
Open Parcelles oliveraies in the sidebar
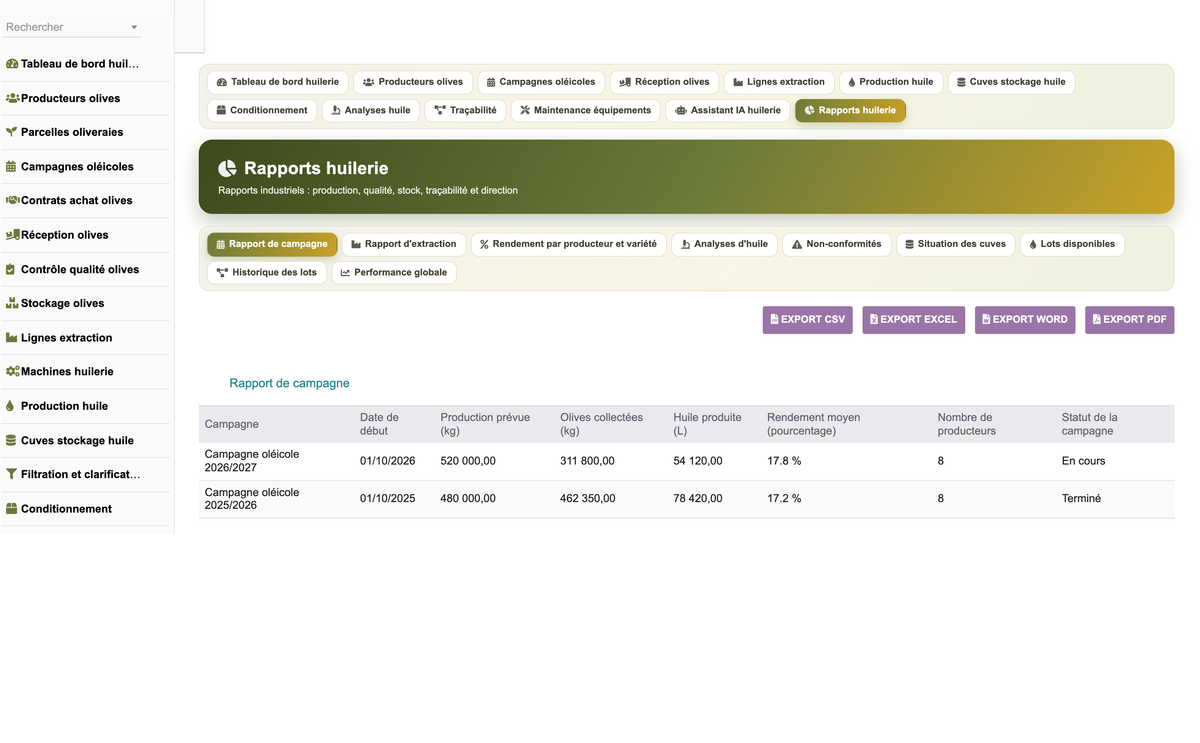[72, 132]
